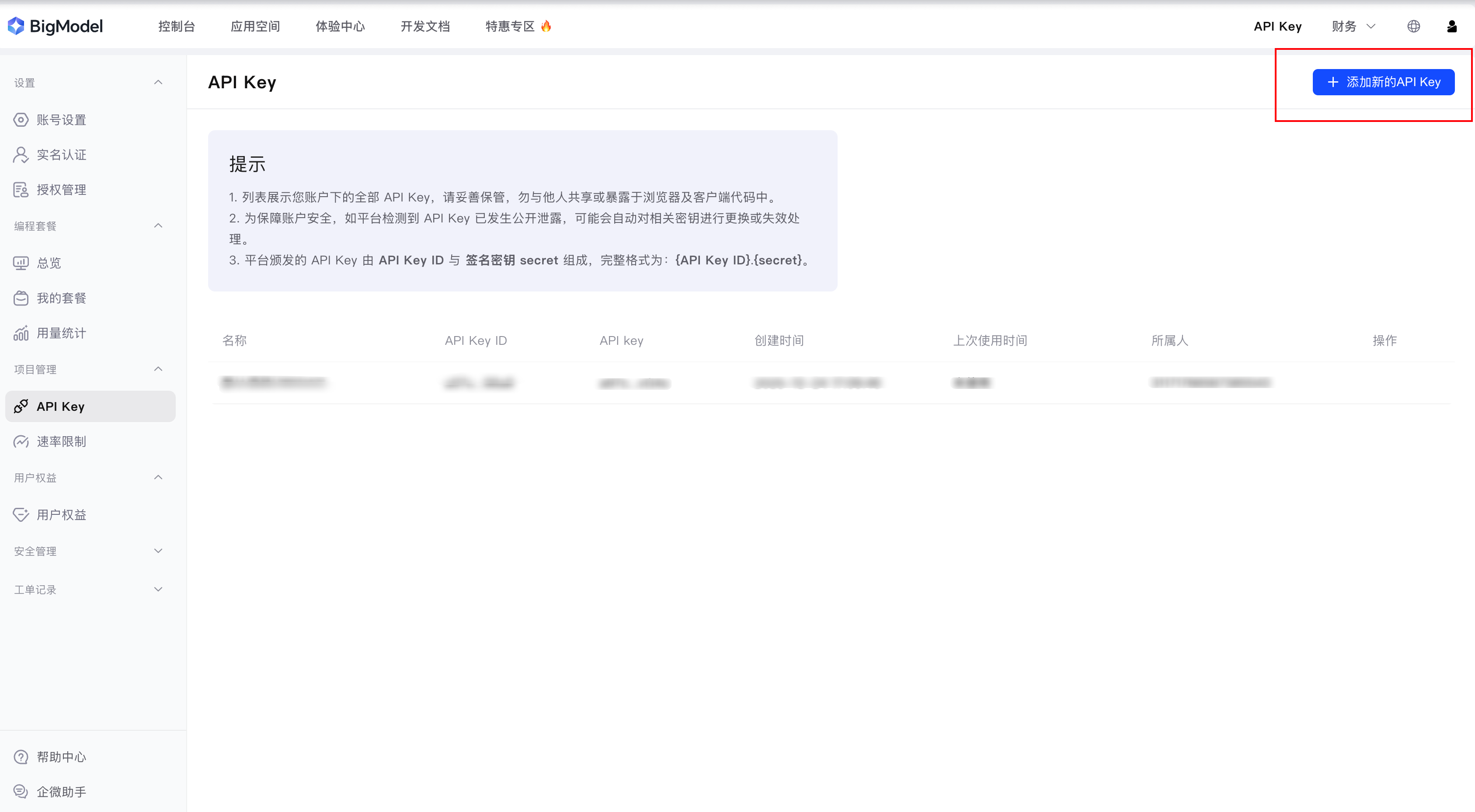Image resolution: width=1475 pixels, height=812 pixels.
Task: Expand the 工单记录 sidebar section
Action: (158, 589)
